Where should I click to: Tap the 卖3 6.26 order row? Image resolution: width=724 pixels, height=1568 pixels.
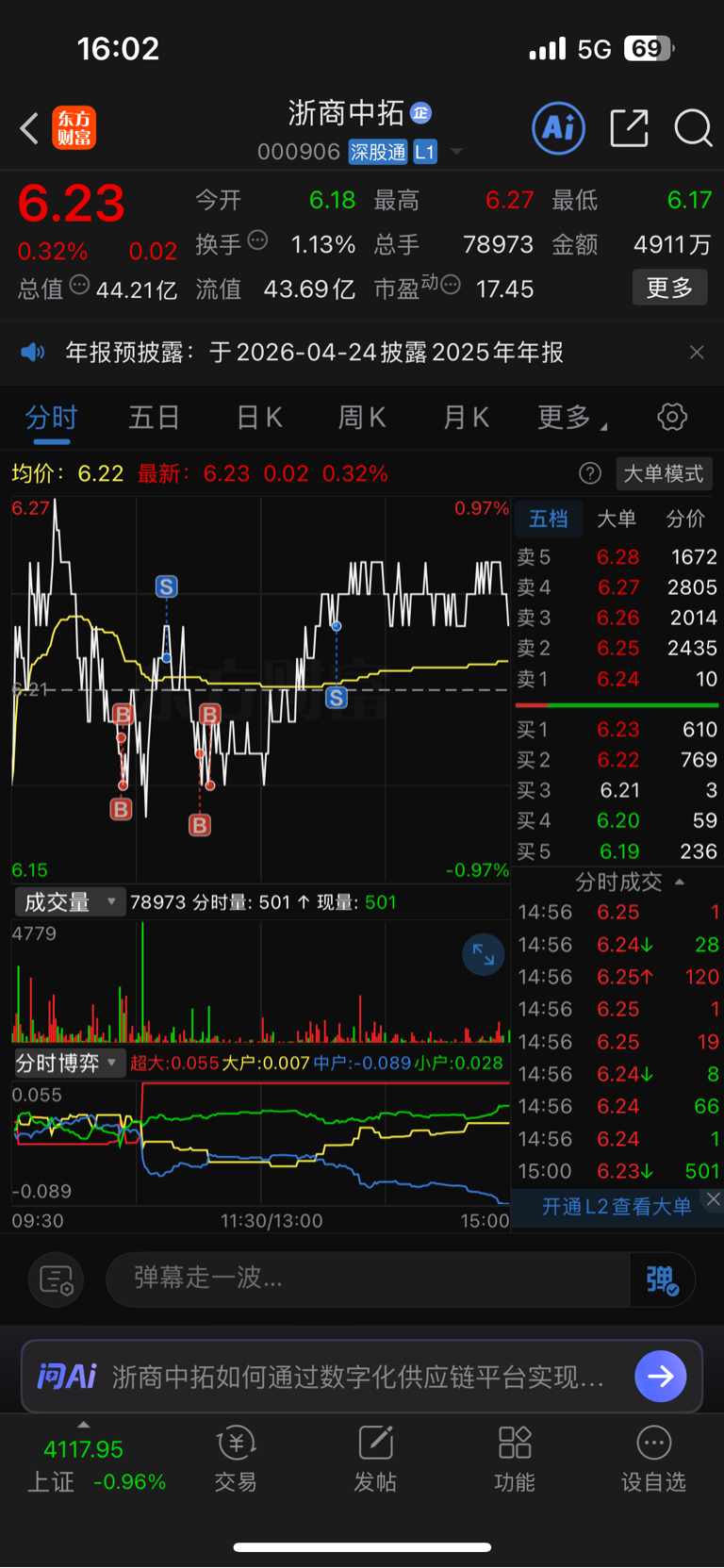pyautogui.click(x=617, y=618)
